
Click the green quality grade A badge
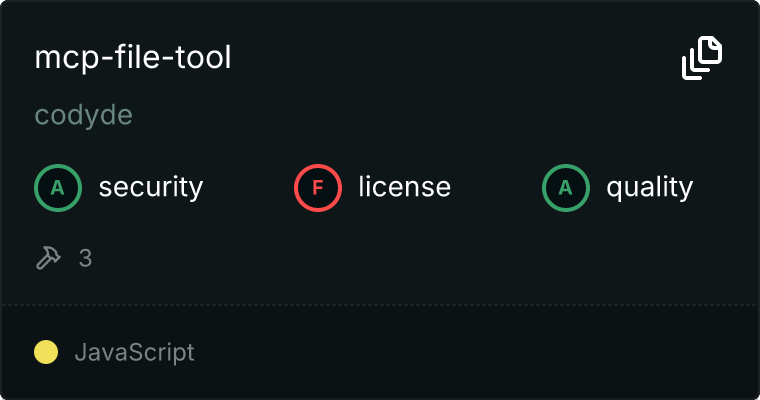coord(565,187)
